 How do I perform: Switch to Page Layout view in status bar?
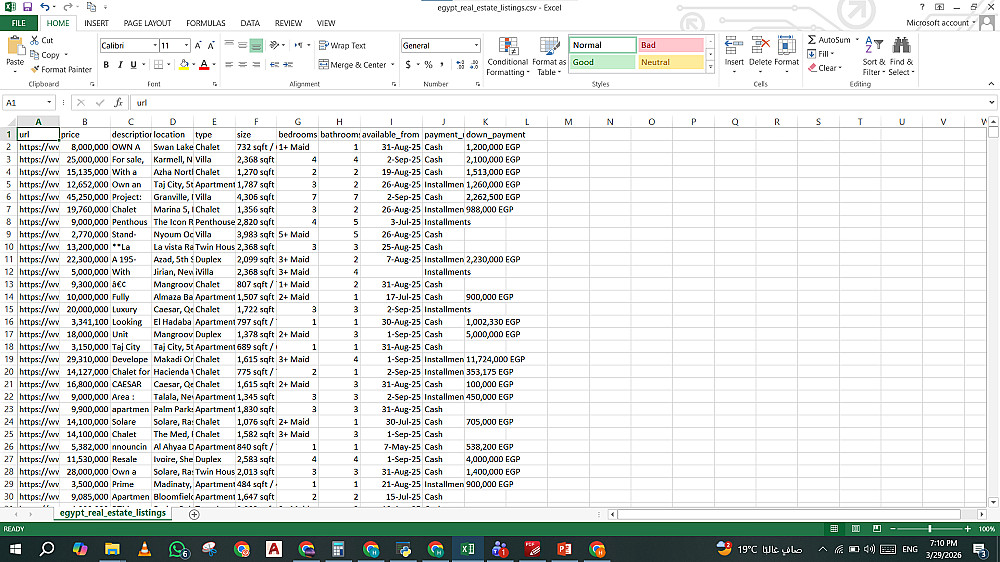coord(855,529)
